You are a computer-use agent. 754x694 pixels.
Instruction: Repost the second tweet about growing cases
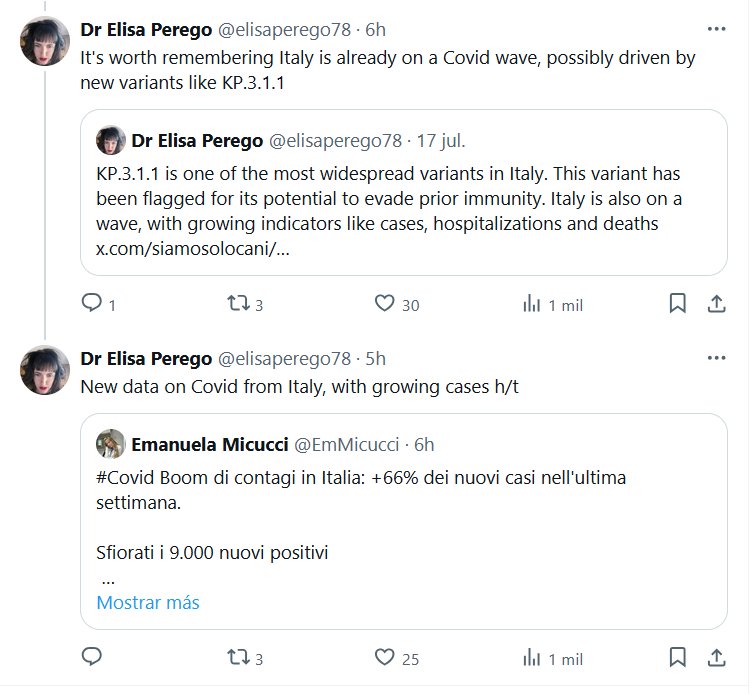237,657
